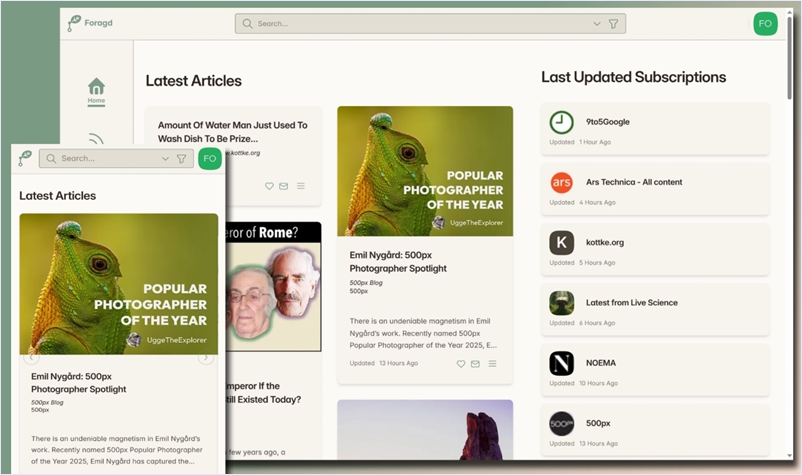Expand the mobile search bar dropdown chevron
The image size is (802, 475).
tap(165, 159)
